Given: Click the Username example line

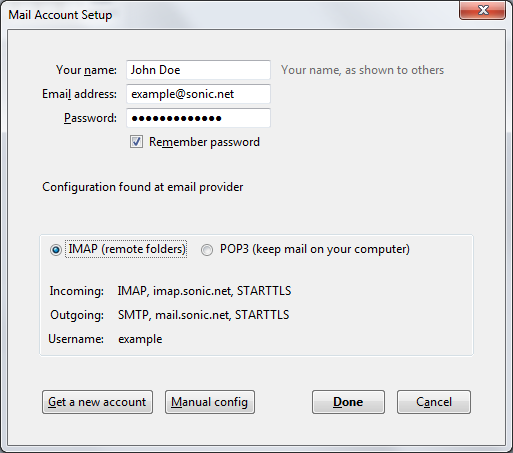Looking at the screenshot, I should click(105, 339).
